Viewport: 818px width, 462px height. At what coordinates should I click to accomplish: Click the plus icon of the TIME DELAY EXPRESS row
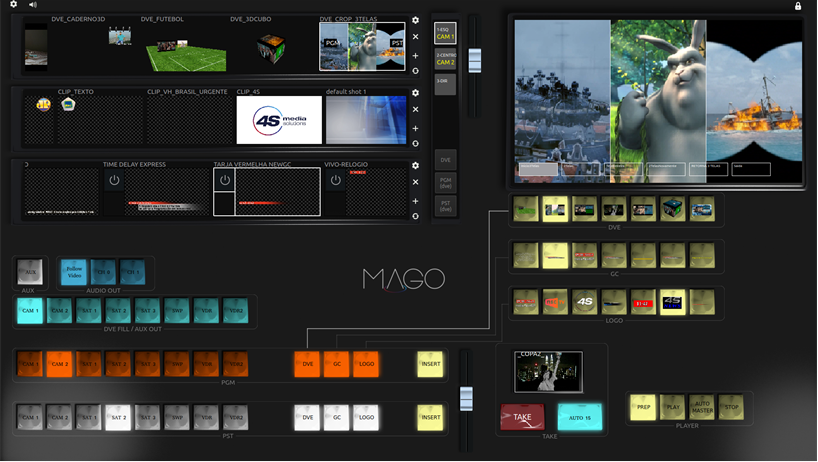[415, 201]
